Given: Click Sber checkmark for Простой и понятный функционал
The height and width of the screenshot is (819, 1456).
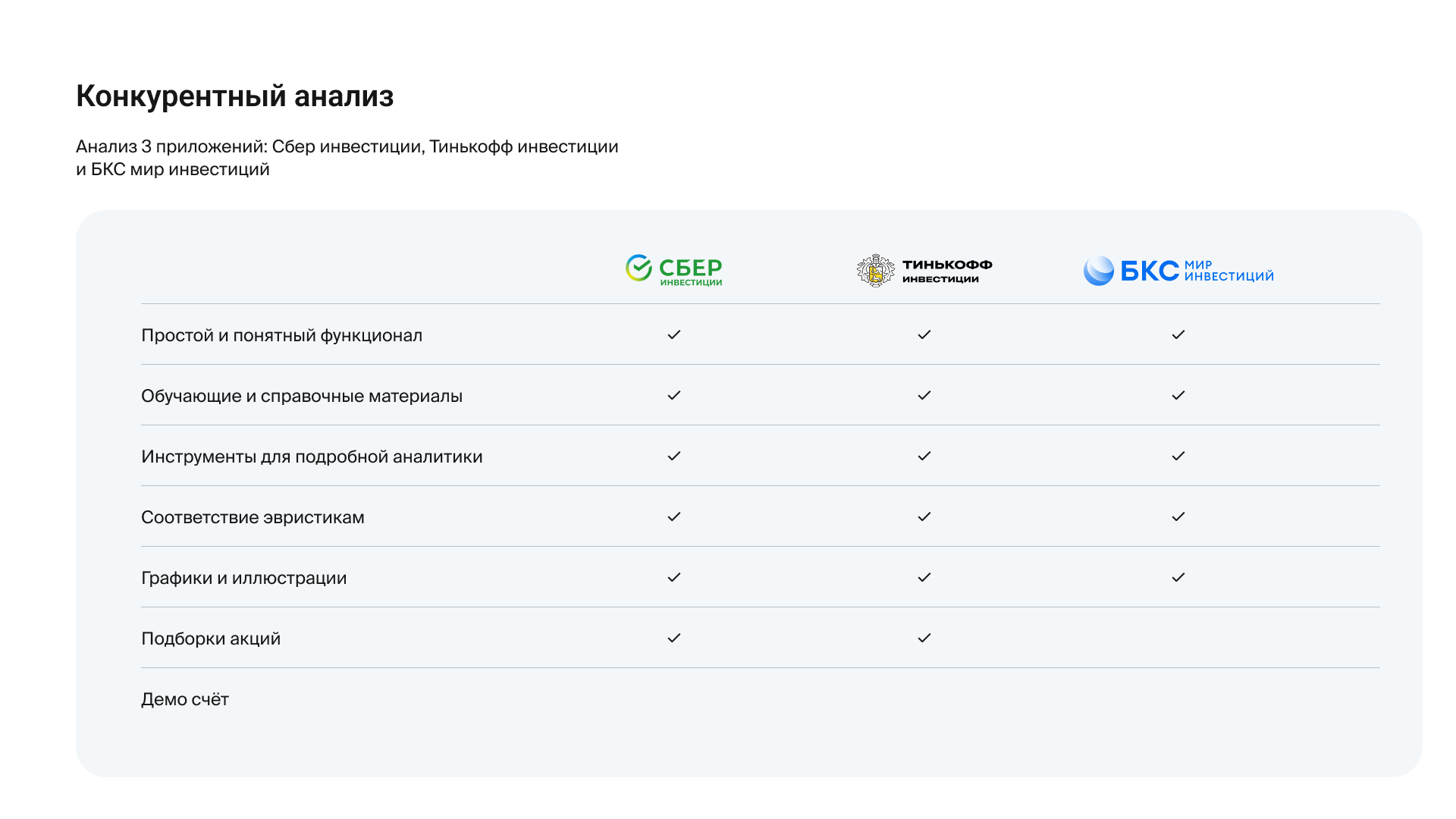Looking at the screenshot, I should pyautogui.click(x=674, y=334).
